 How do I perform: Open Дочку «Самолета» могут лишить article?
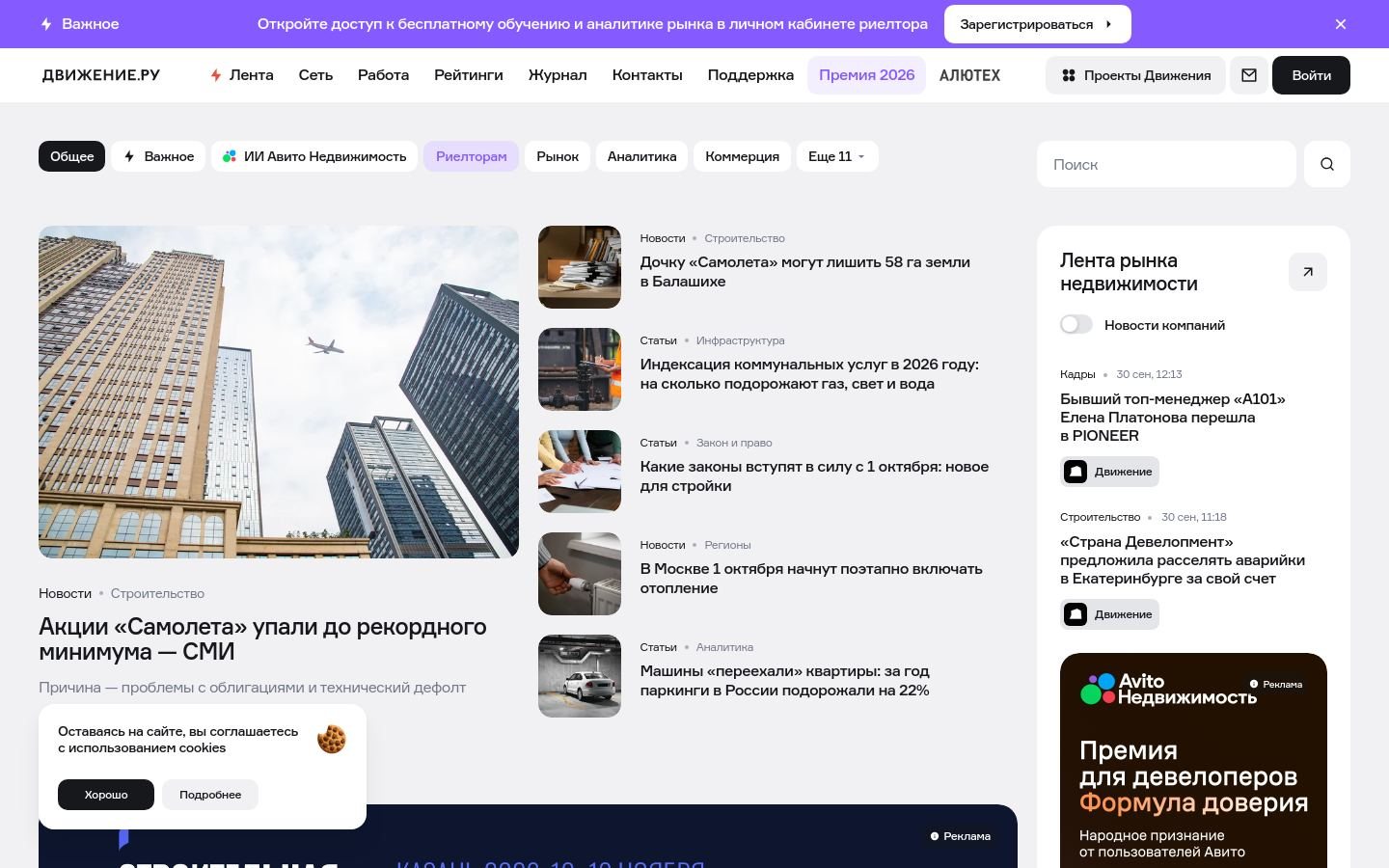[x=804, y=271]
